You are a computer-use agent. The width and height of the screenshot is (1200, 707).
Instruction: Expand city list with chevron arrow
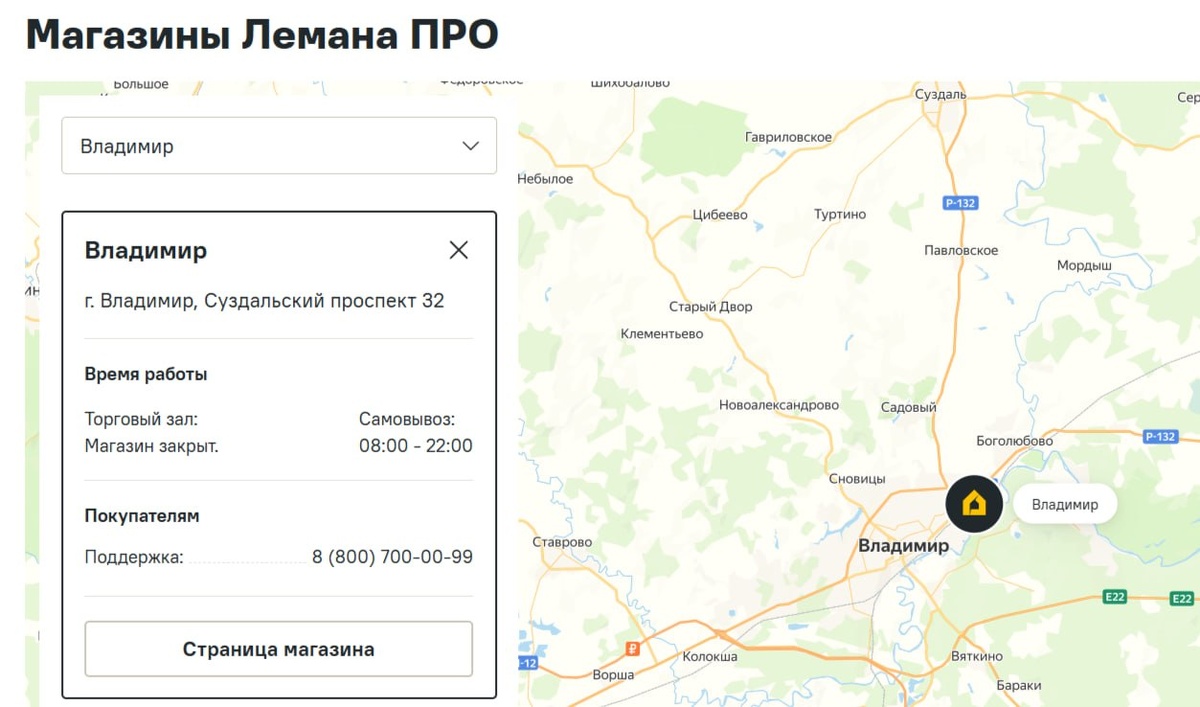[471, 146]
